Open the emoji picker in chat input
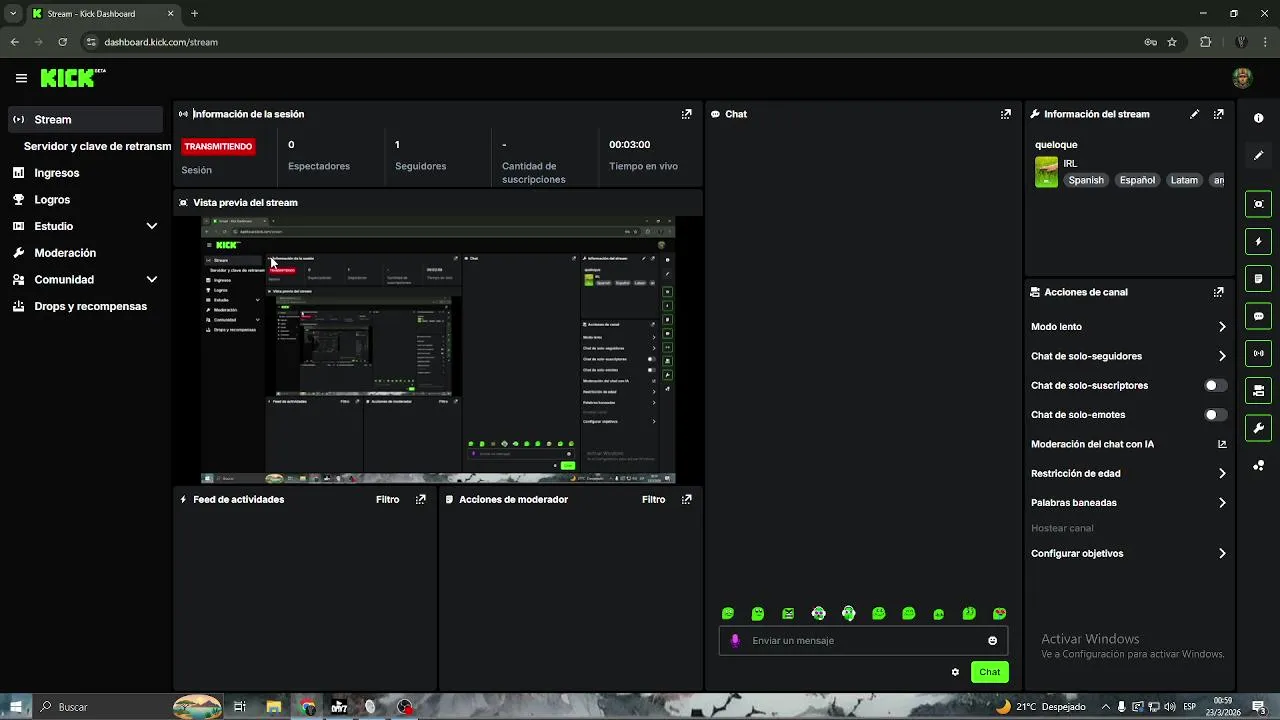The height and width of the screenshot is (720, 1280). [x=992, y=641]
